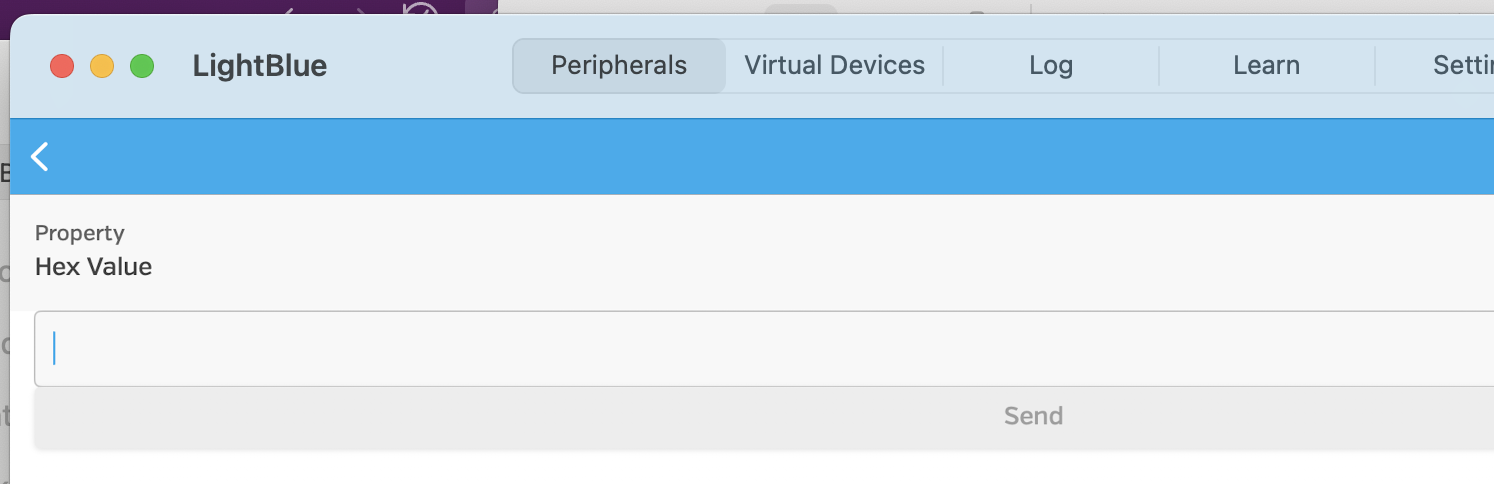
Task: Click the empty white area below Send
Action: [760, 466]
